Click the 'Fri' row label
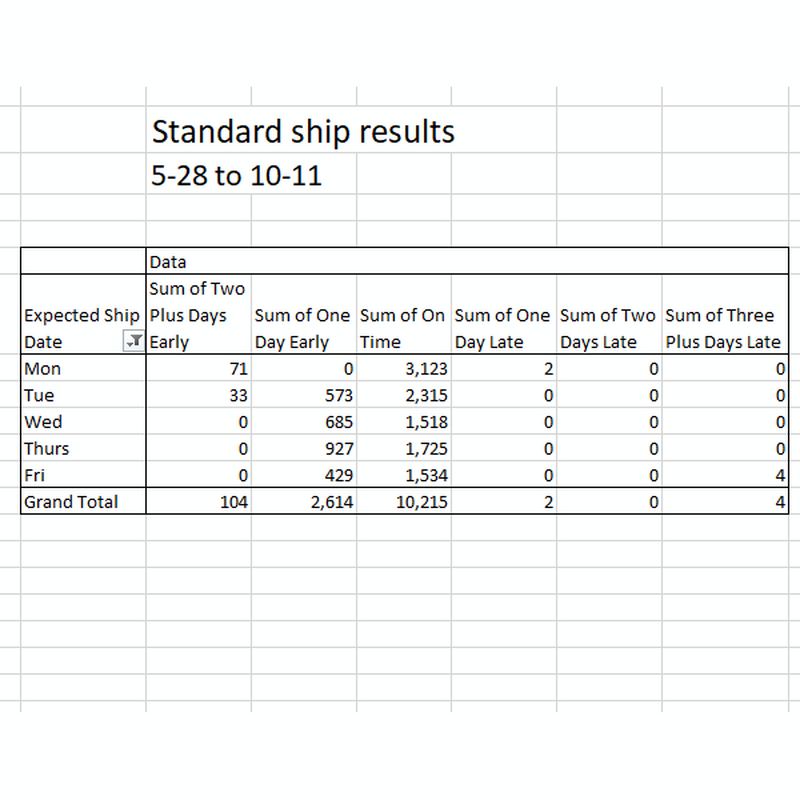Image resolution: width=800 pixels, height=800 pixels. click(x=34, y=475)
